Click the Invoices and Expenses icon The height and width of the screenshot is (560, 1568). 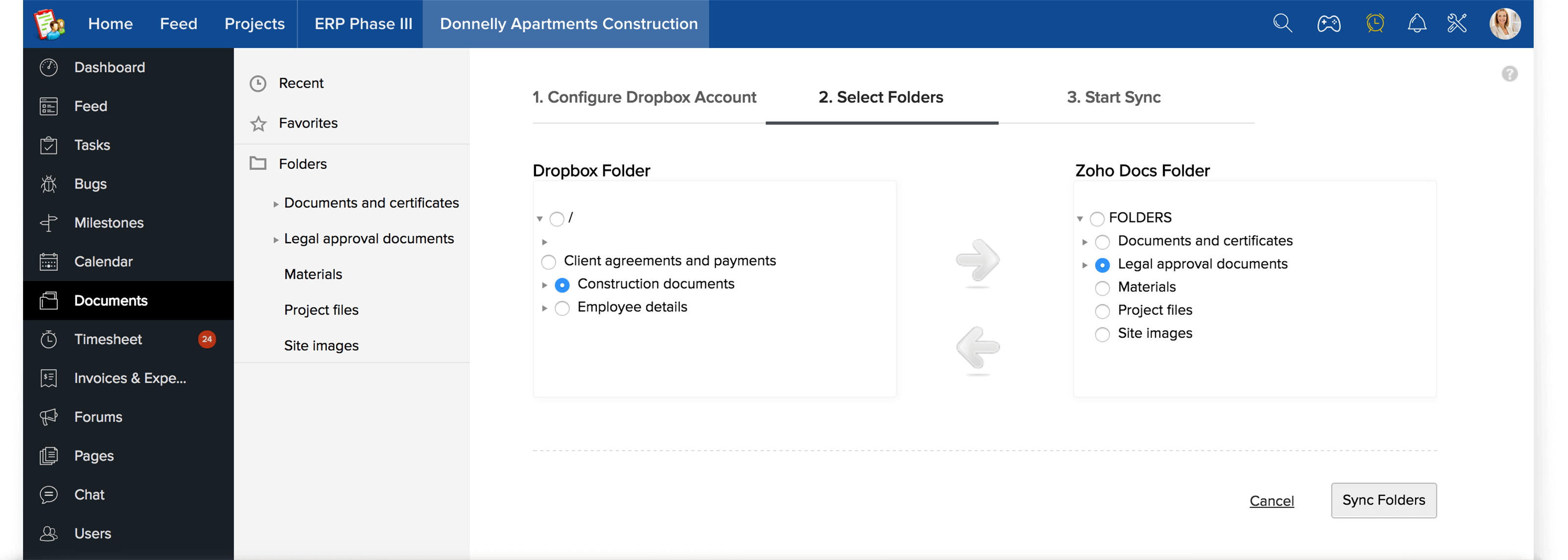click(47, 378)
